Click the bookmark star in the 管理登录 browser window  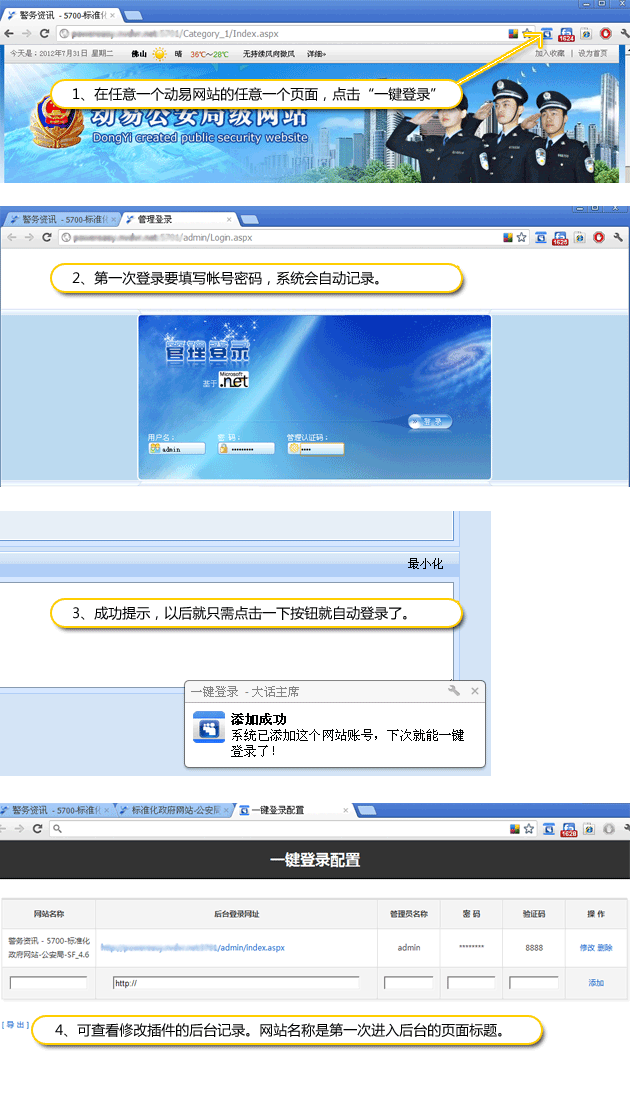click(521, 238)
